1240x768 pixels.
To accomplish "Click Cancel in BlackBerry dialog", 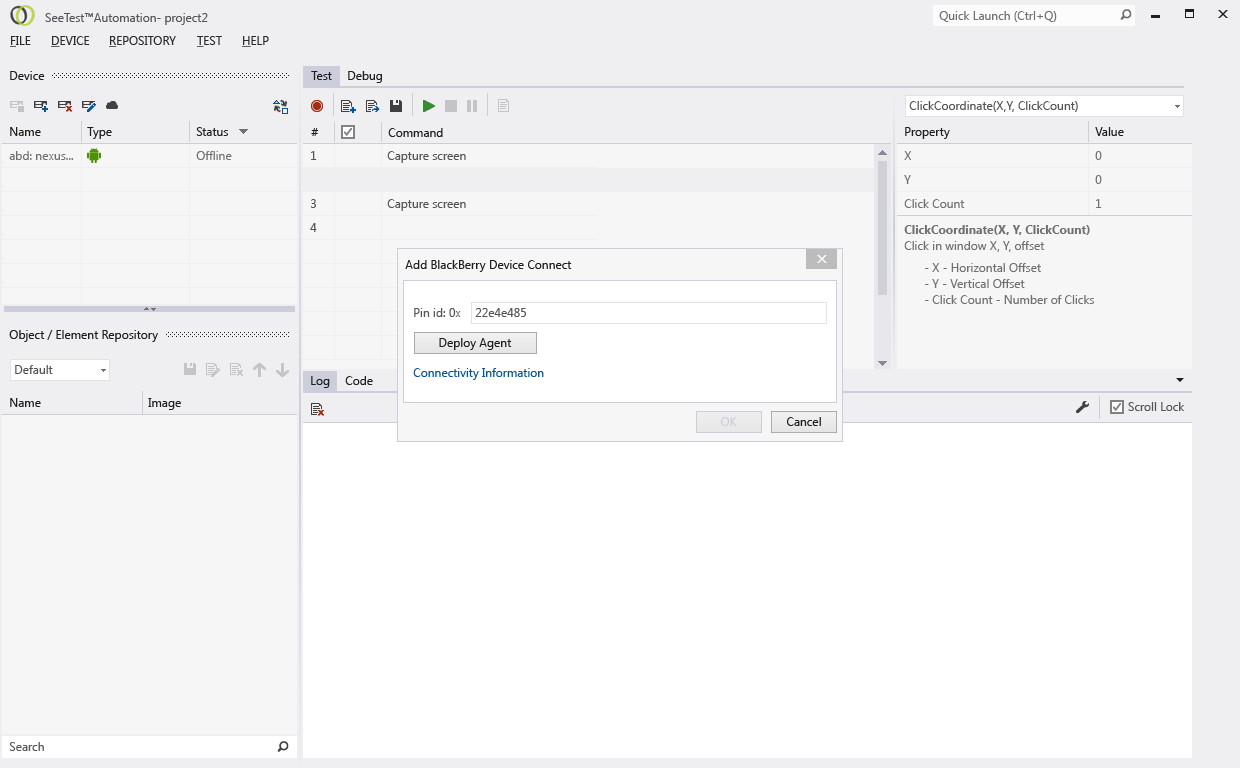I will click(x=804, y=422).
